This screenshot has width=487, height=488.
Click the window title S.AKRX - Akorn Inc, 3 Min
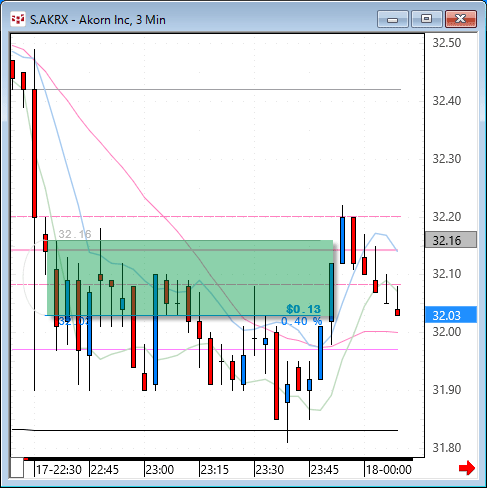point(98,20)
